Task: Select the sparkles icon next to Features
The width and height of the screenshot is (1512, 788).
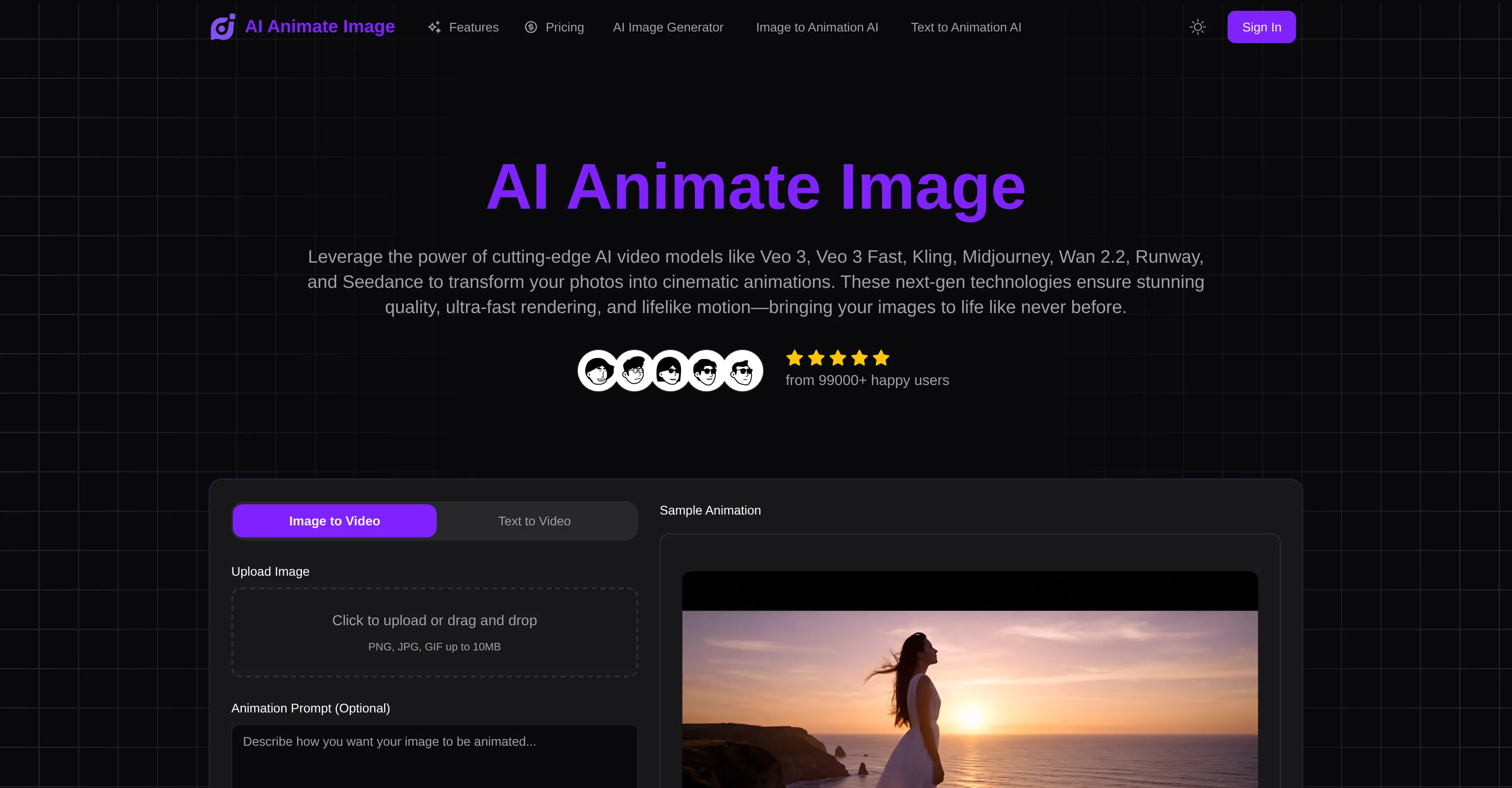Action: coord(434,27)
